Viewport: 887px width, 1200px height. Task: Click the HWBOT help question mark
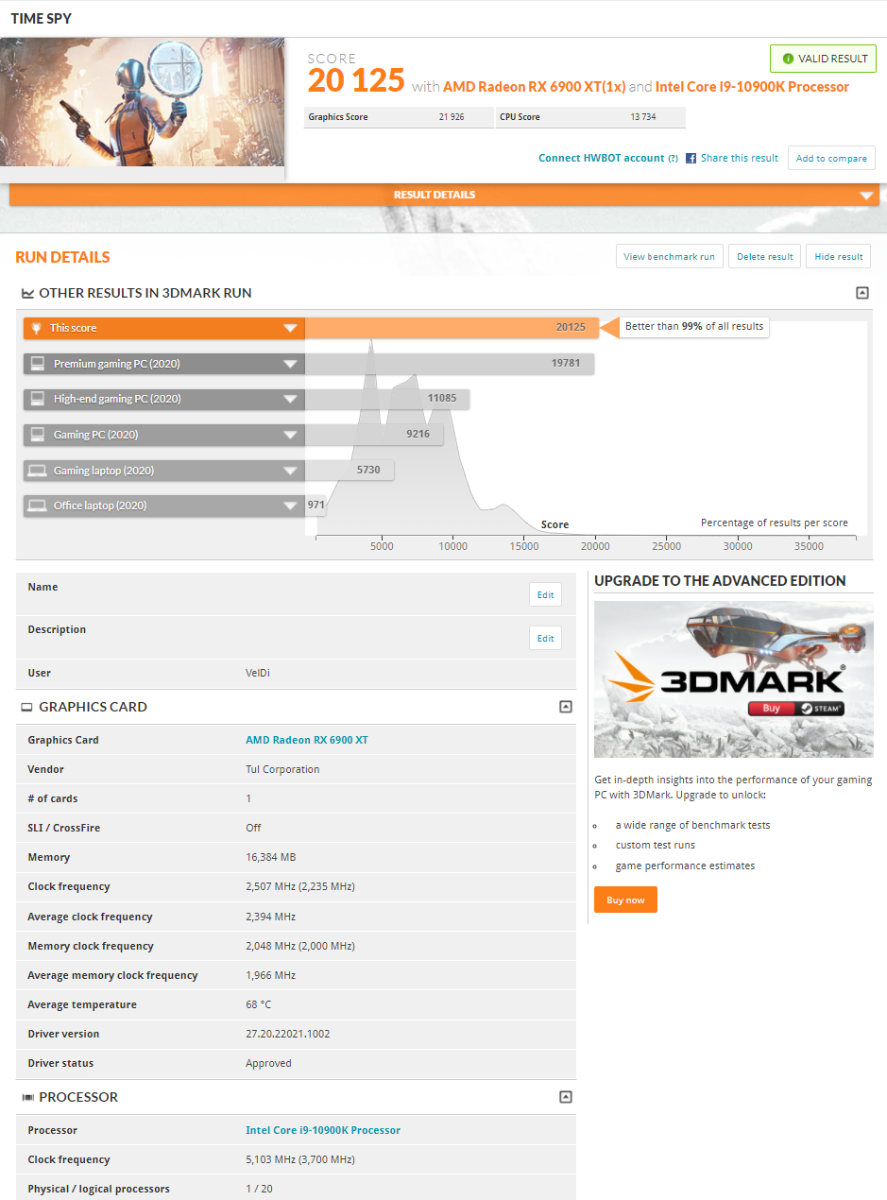coord(673,158)
